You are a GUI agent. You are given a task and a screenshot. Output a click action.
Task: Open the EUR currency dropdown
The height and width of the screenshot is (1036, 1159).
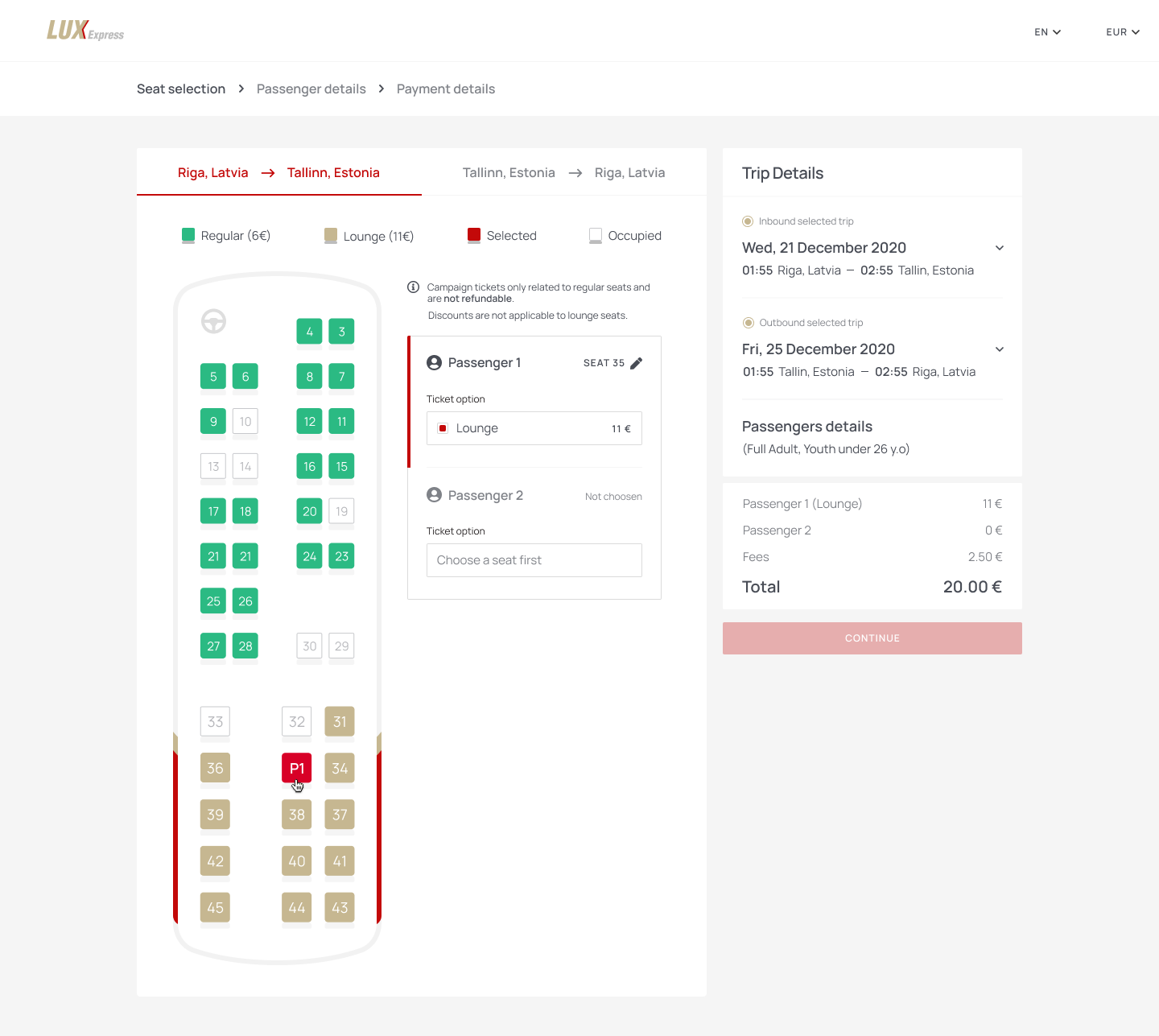[x=1123, y=32]
